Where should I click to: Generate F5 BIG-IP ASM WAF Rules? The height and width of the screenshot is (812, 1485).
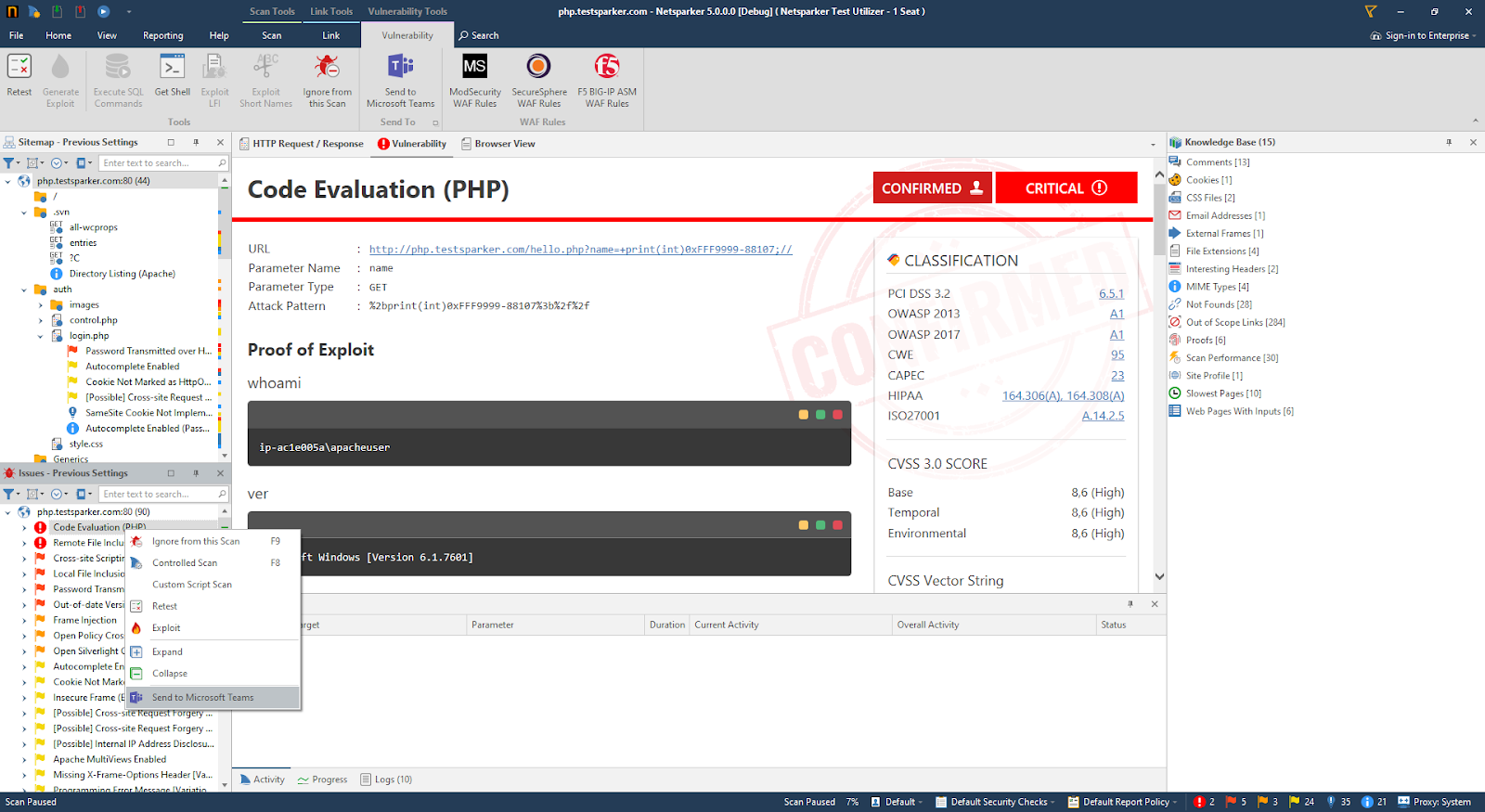[x=607, y=79]
